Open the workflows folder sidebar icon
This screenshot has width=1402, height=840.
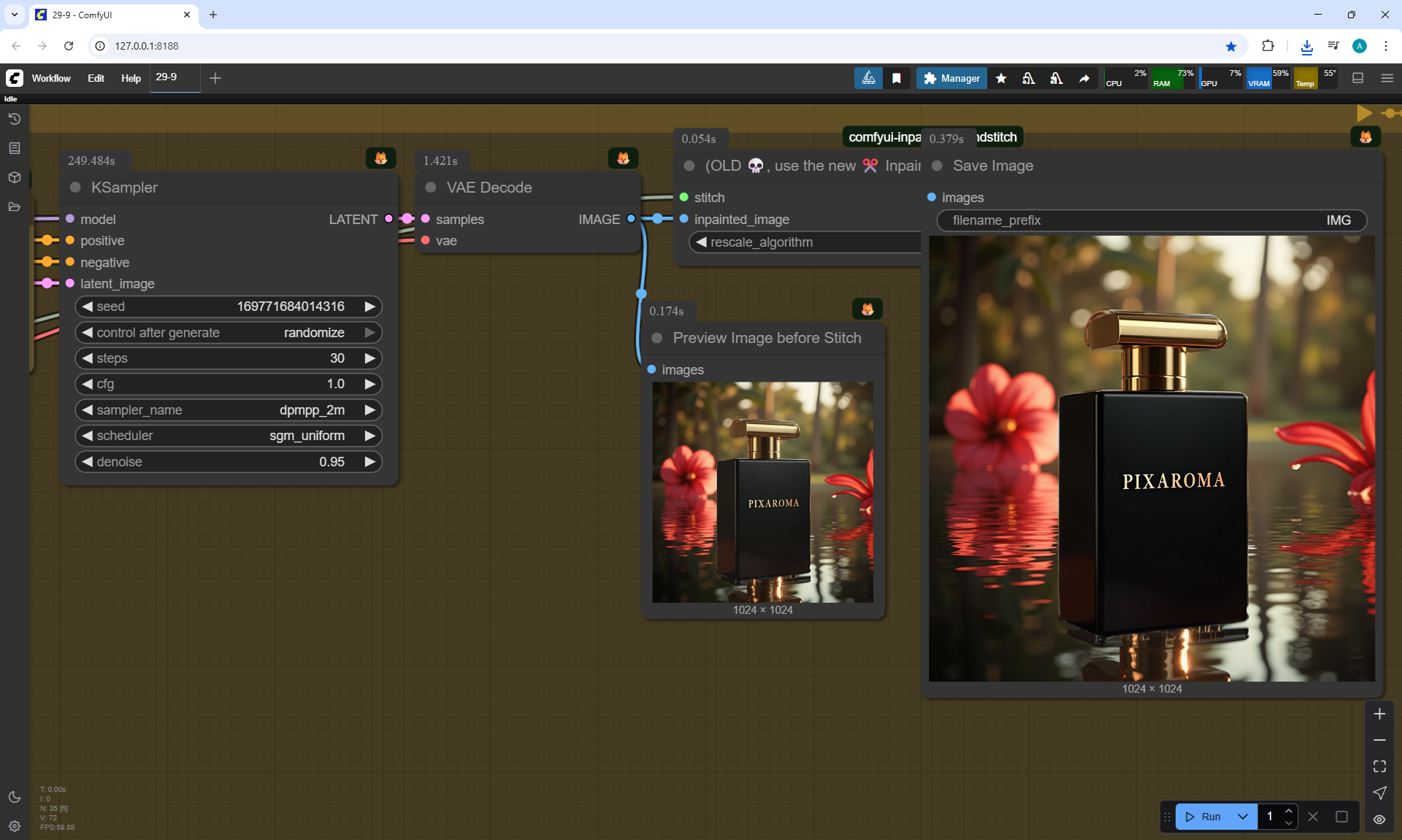pyautogui.click(x=14, y=207)
